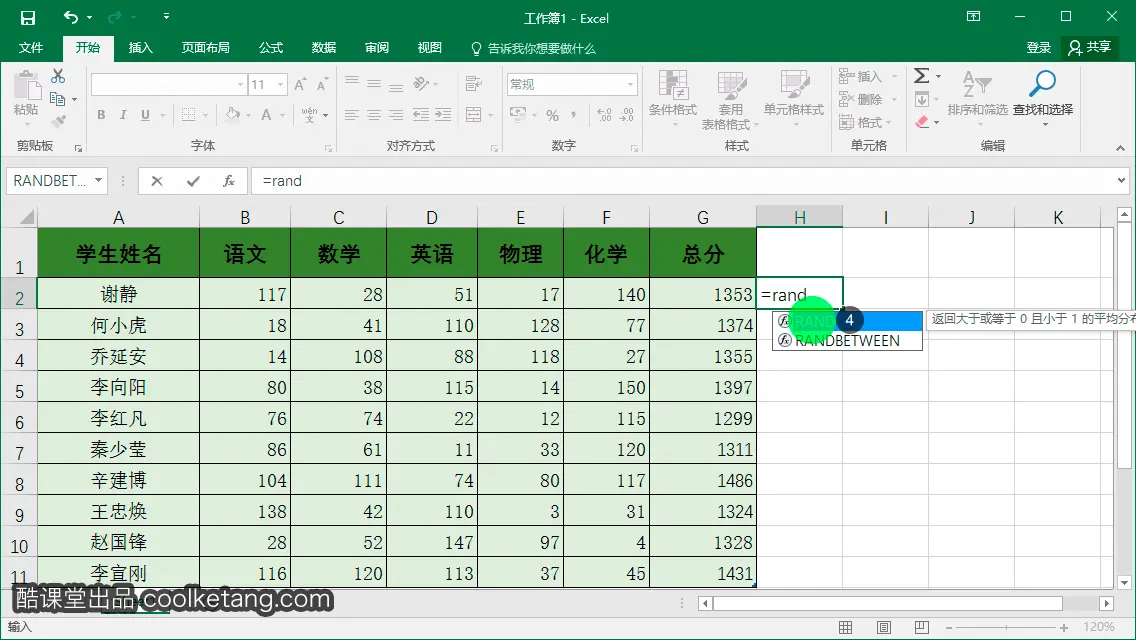Switch to the 公式 tab
Viewport: 1136px width, 640px height.
tap(271, 48)
